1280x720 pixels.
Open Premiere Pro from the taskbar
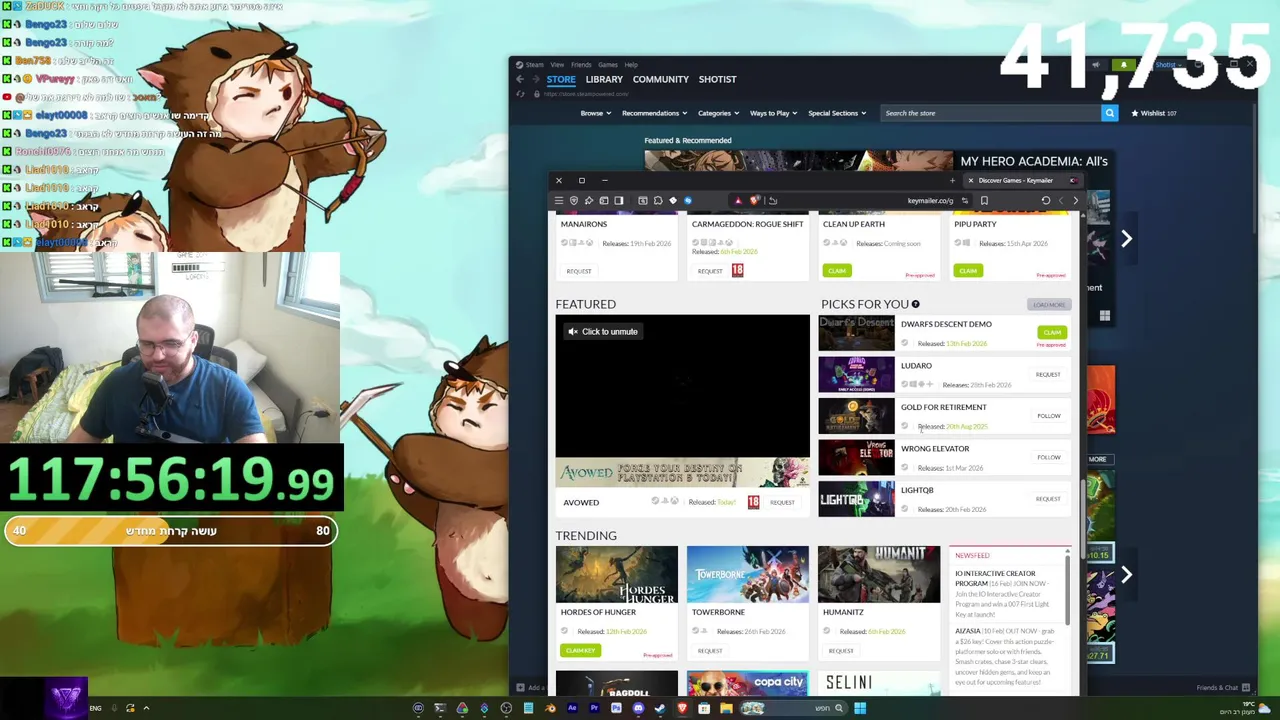pos(594,708)
